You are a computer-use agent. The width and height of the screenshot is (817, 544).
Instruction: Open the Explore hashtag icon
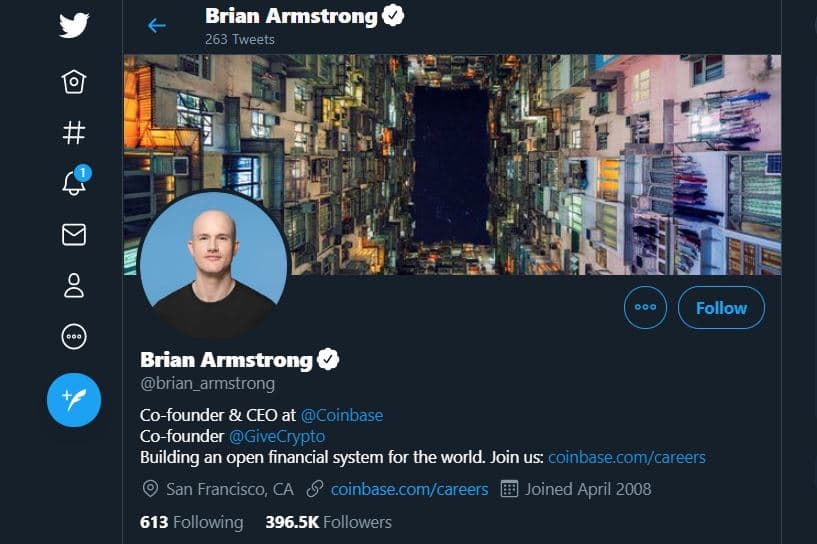73,132
